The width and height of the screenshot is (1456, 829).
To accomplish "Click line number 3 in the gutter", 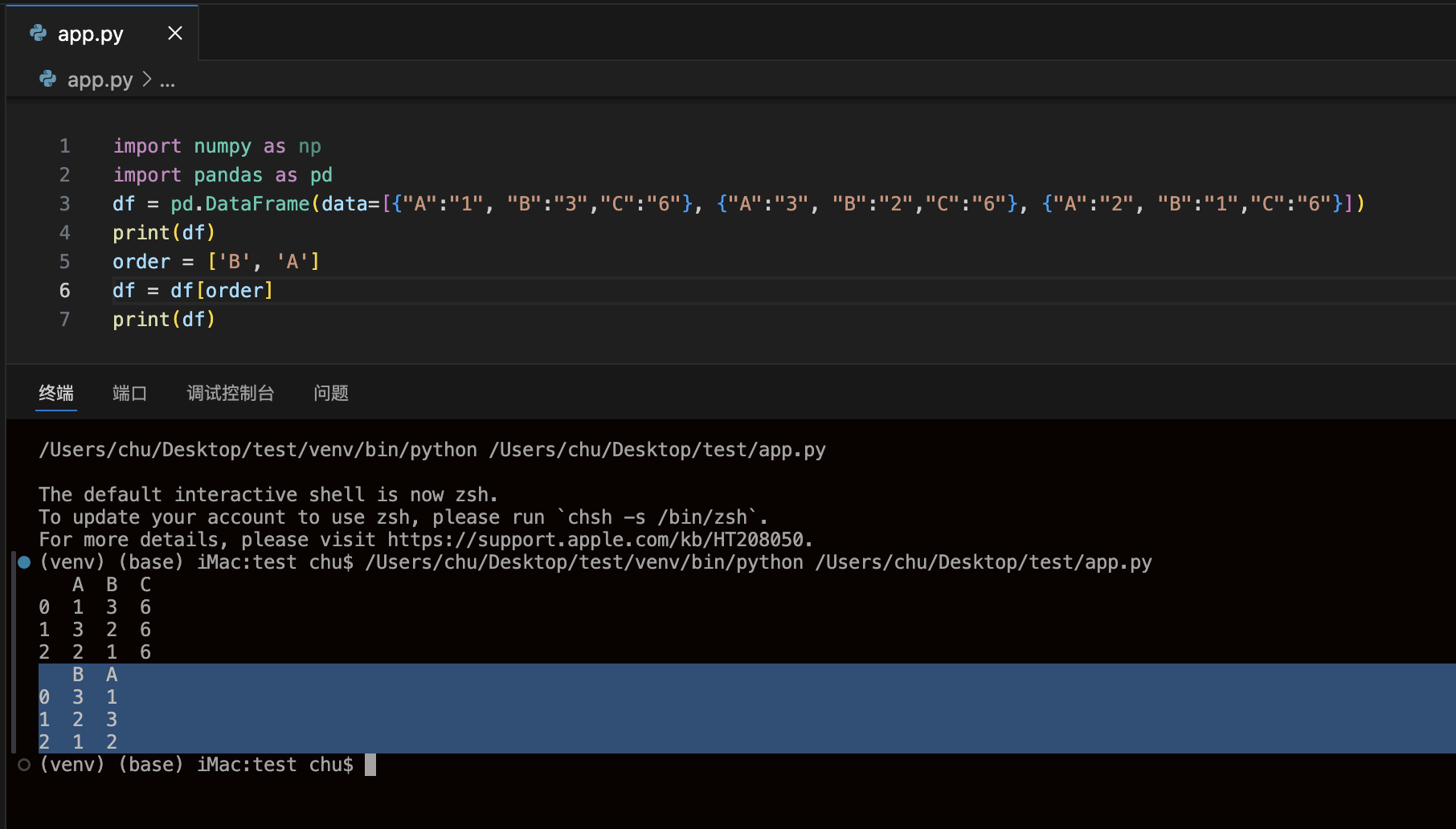I will [64, 204].
